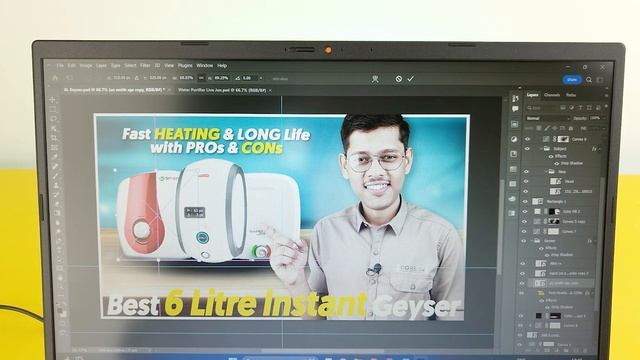Open the workspace switcher icon
640x360 pixels.
pyautogui.click(x=600, y=80)
